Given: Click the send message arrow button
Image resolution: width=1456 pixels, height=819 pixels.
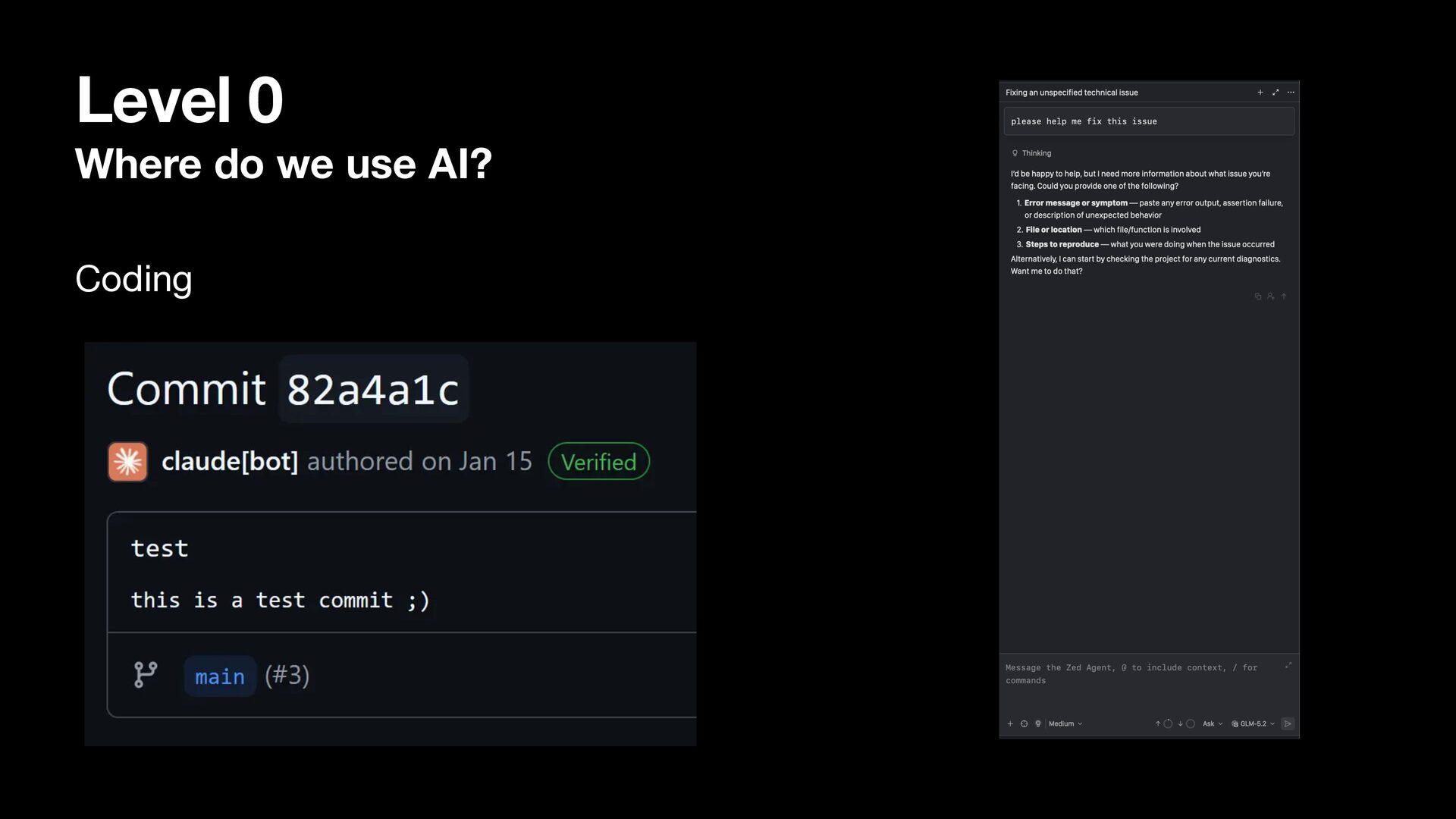Looking at the screenshot, I should (1288, 723).
